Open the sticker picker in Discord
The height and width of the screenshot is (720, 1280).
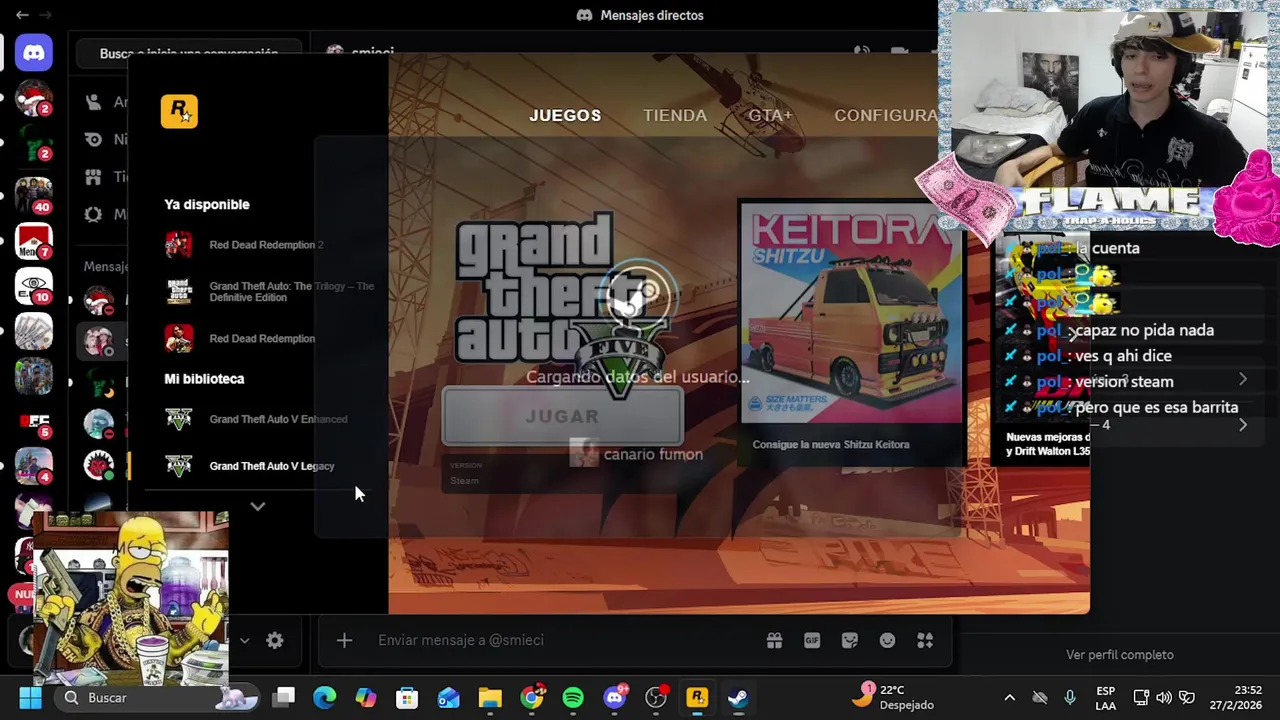coord(850,640)
